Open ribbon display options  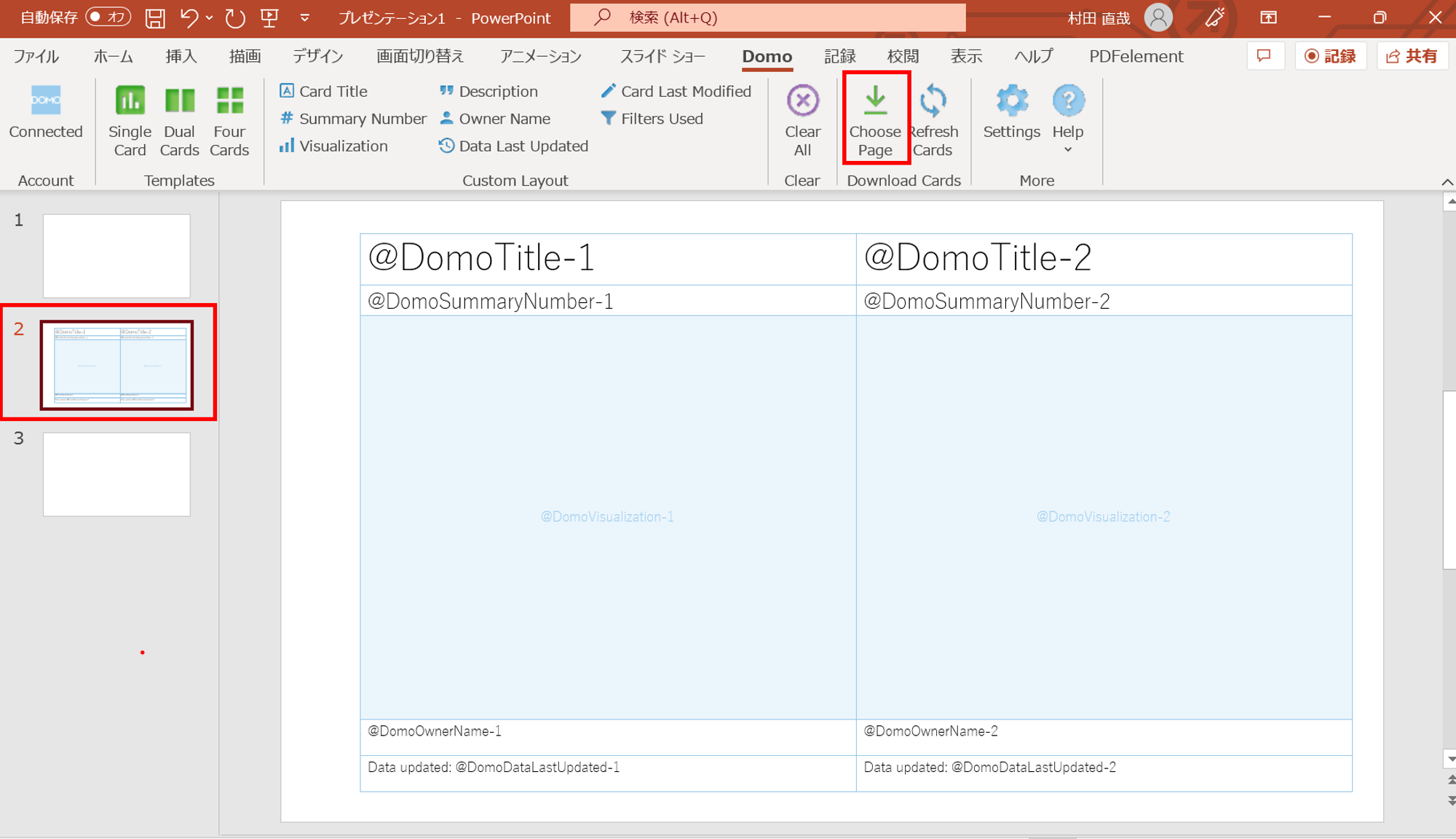[x=1268, y=17]
